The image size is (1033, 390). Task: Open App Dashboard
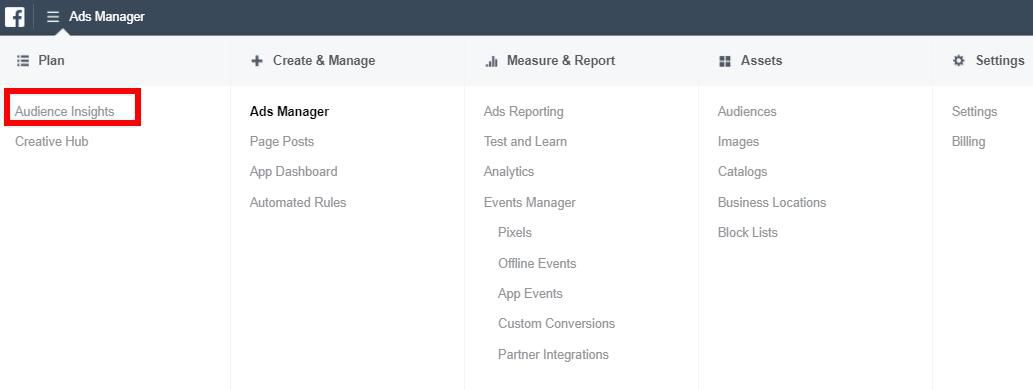pos(293,171)
